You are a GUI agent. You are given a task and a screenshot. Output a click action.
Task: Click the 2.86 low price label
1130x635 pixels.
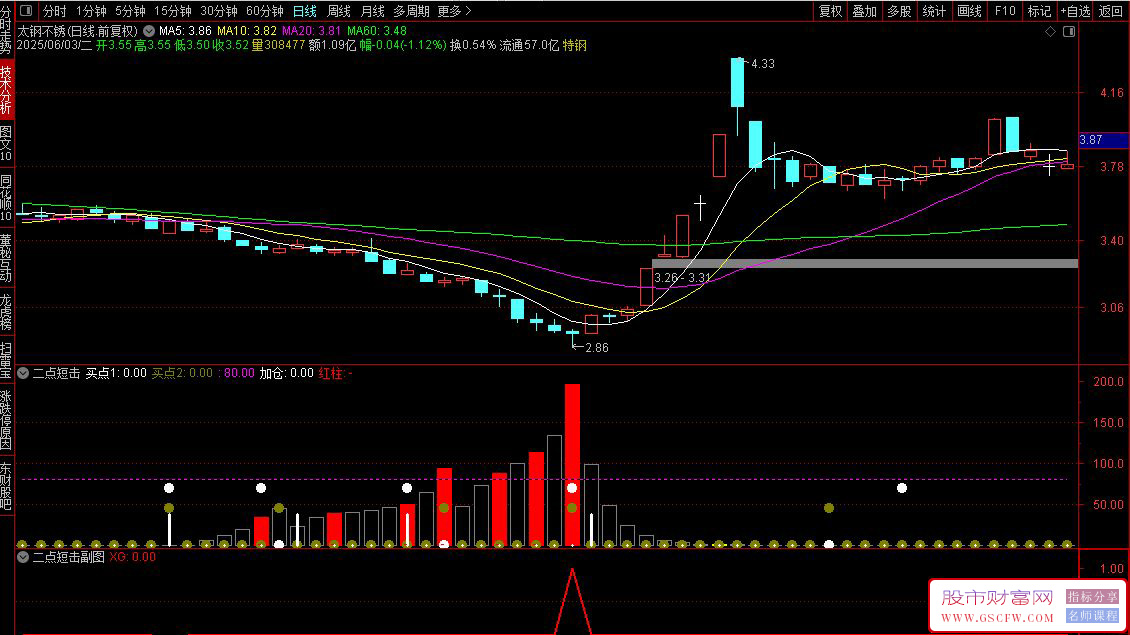pyautogui.click(x=597, y=347)
